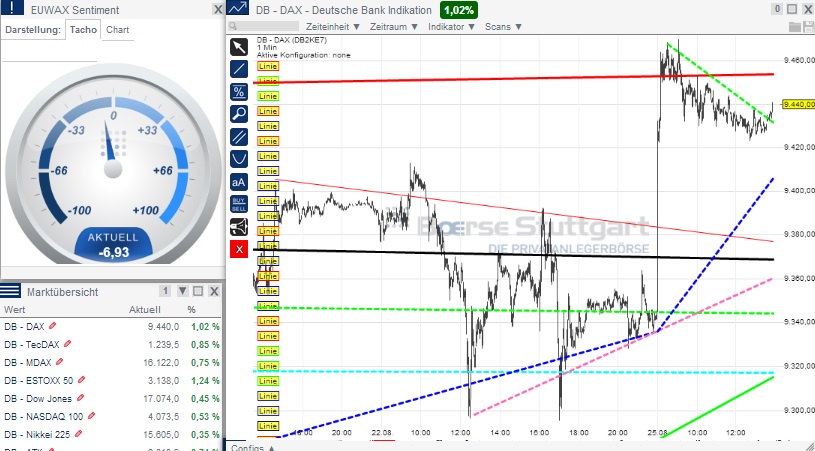Viewport: 815px width, 451px height.
Task: Click the yellow 9.440,00 price marker on axis
Action: point(798,104)
